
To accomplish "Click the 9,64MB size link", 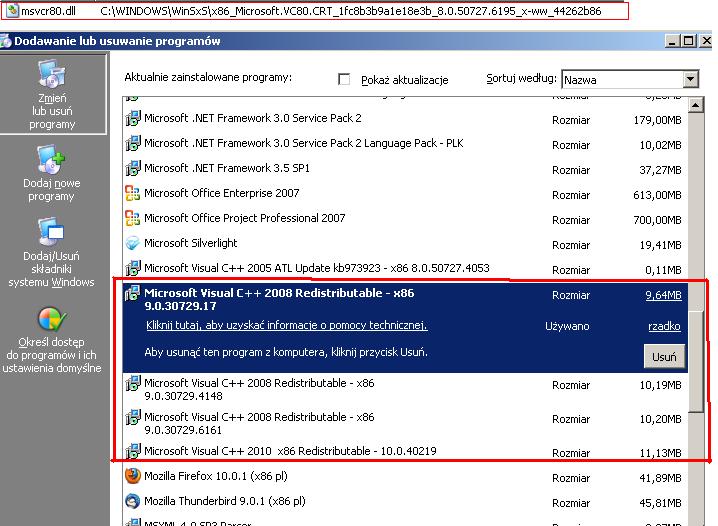I will tap(664, 295).
